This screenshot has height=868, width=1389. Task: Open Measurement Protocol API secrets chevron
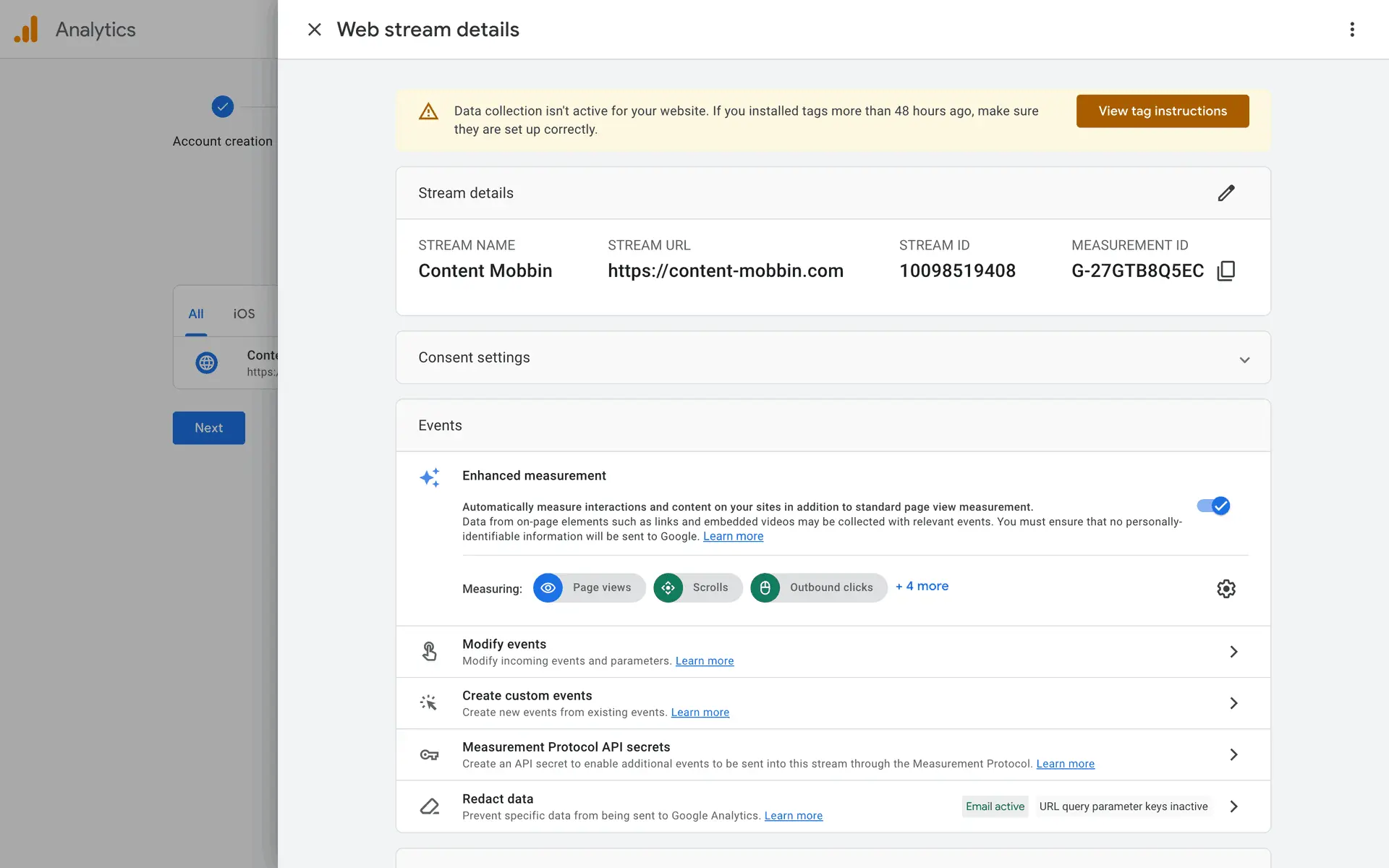pyautogui.click(x=1233, y=754)
